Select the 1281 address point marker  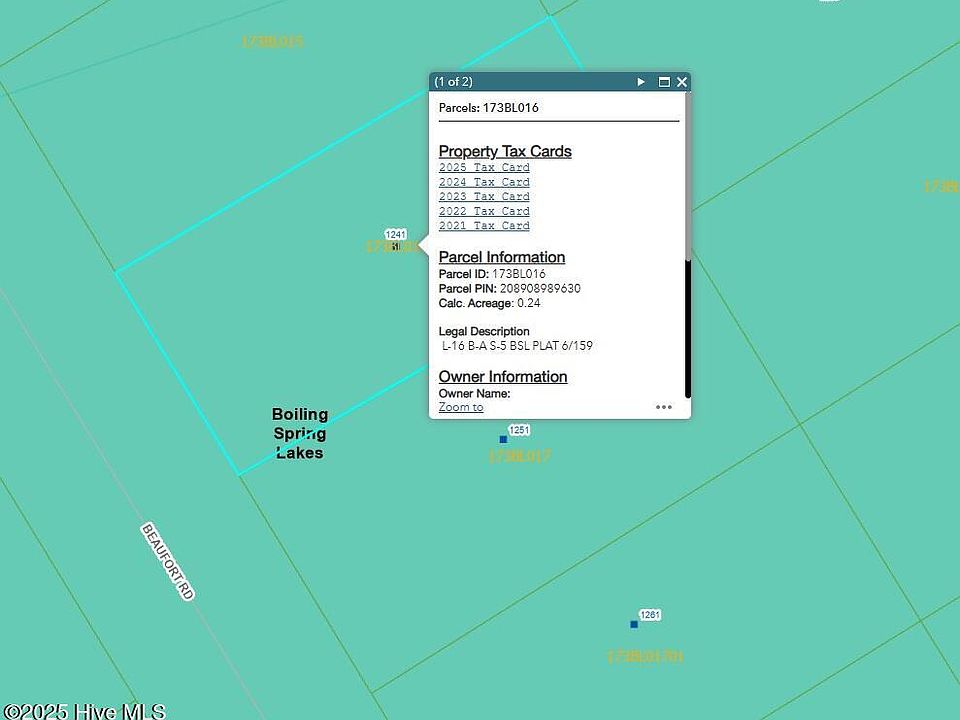634,624
